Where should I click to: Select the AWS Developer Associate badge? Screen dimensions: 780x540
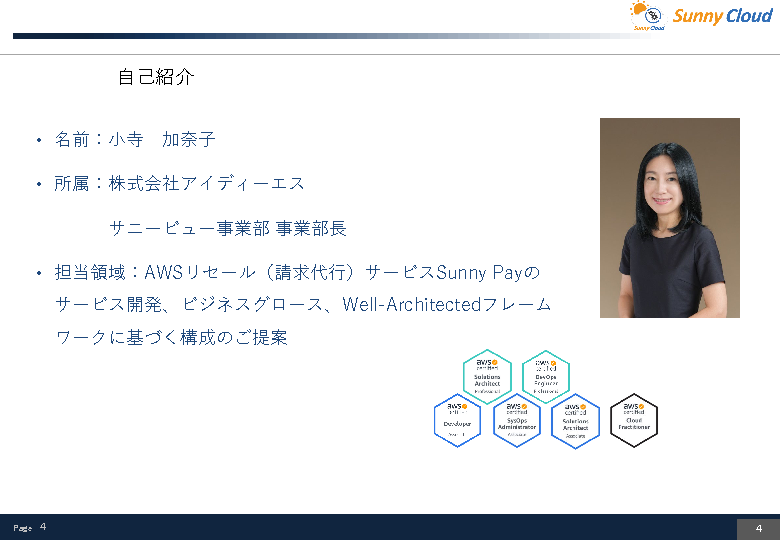pyautogui.click(x=457, y=420)
